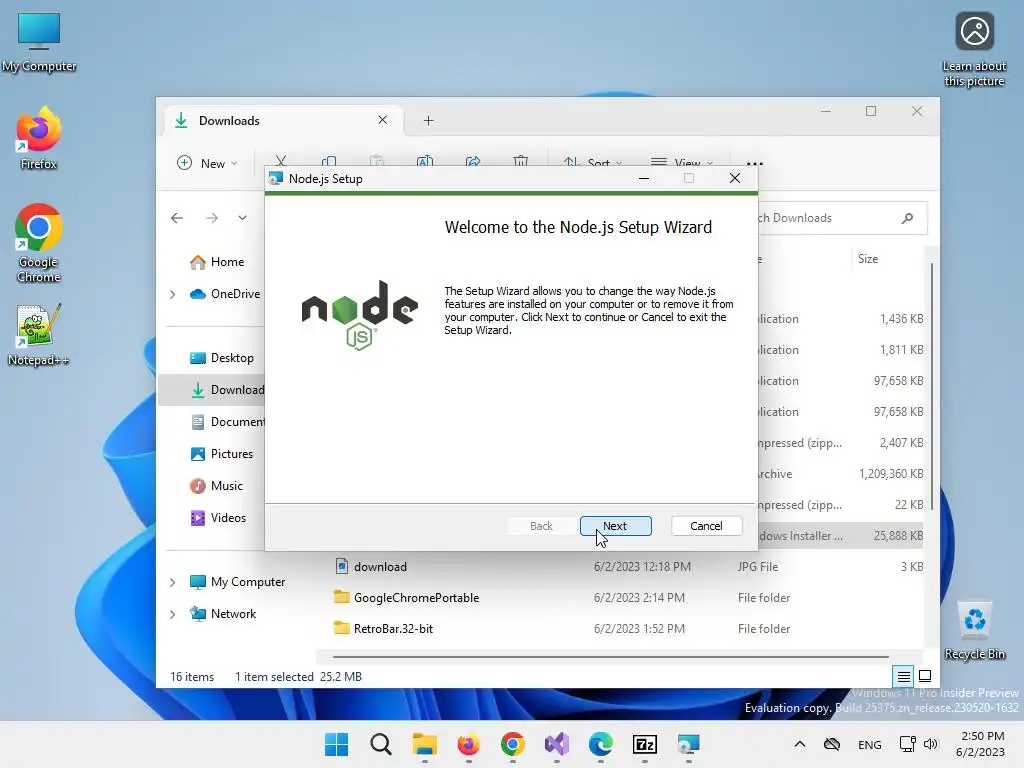Open See more (three dots) menu
The width and height of the screenshot is (1024, 768).
[x=754, y=163]
